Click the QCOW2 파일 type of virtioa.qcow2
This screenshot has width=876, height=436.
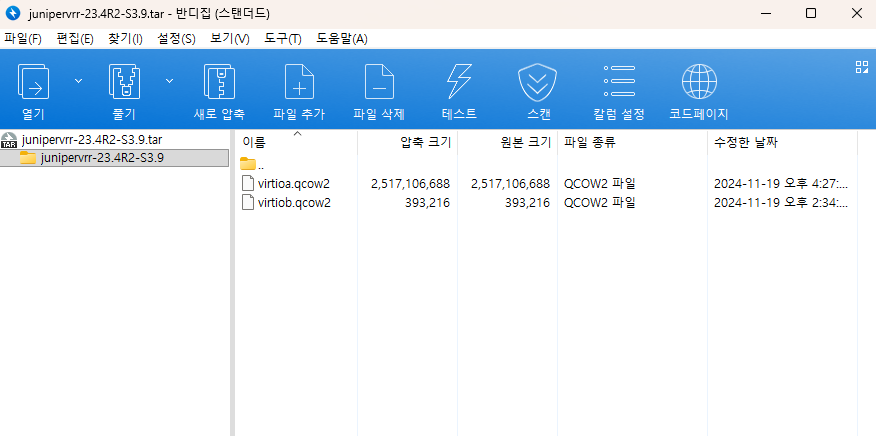tap(600, 183)
